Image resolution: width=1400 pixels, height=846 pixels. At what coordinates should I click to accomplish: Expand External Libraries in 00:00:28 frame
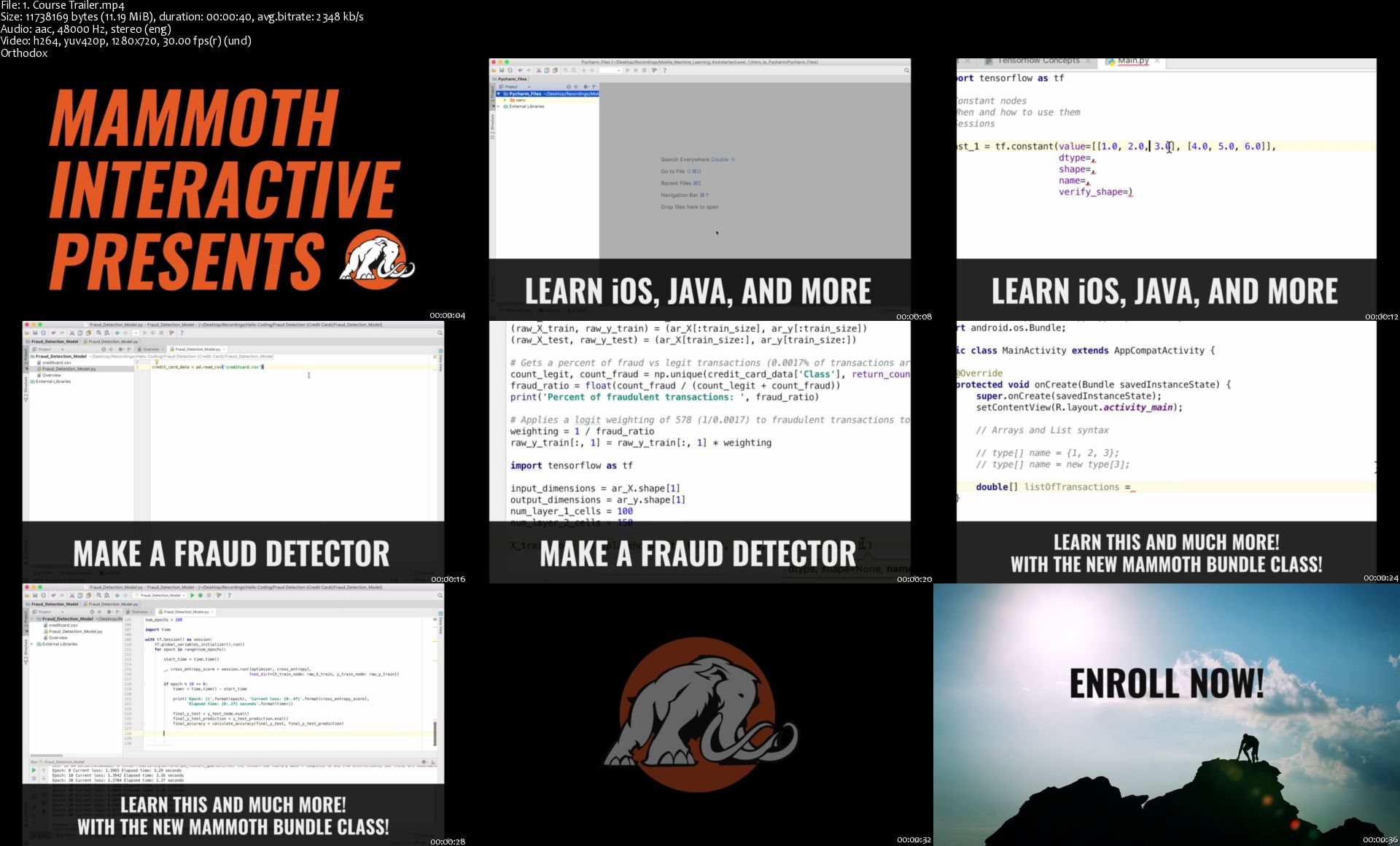[32, 644]
